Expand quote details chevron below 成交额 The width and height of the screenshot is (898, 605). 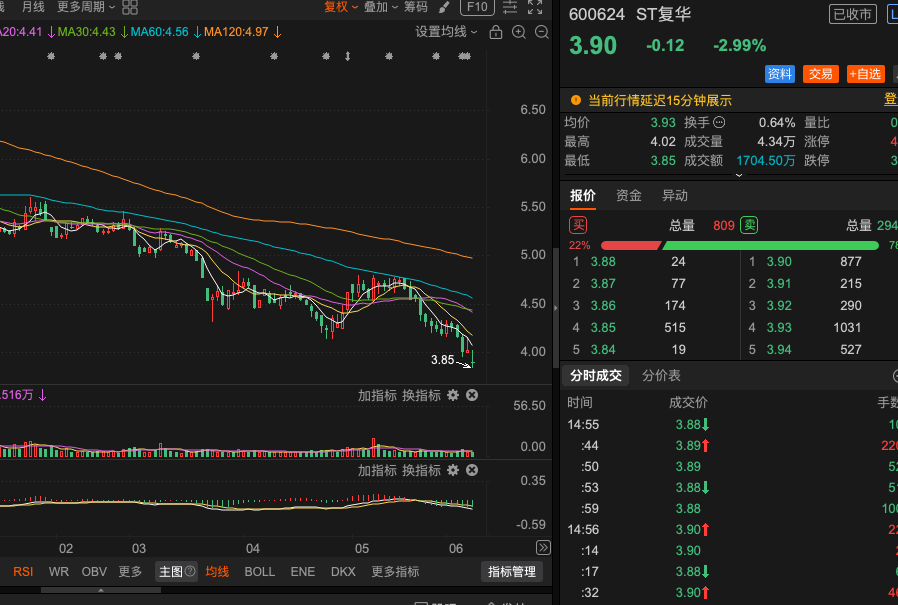tap(739, 175)
